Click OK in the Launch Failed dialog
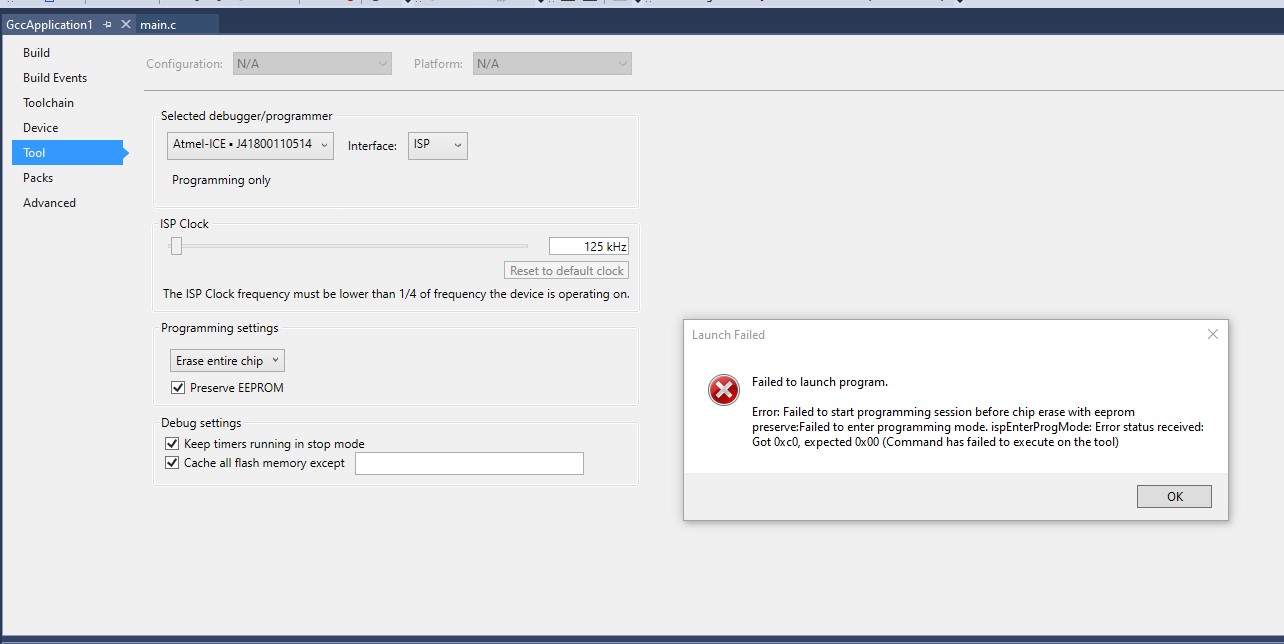The width and height of the screenshot is (1284, 644). pos(1174,496)
